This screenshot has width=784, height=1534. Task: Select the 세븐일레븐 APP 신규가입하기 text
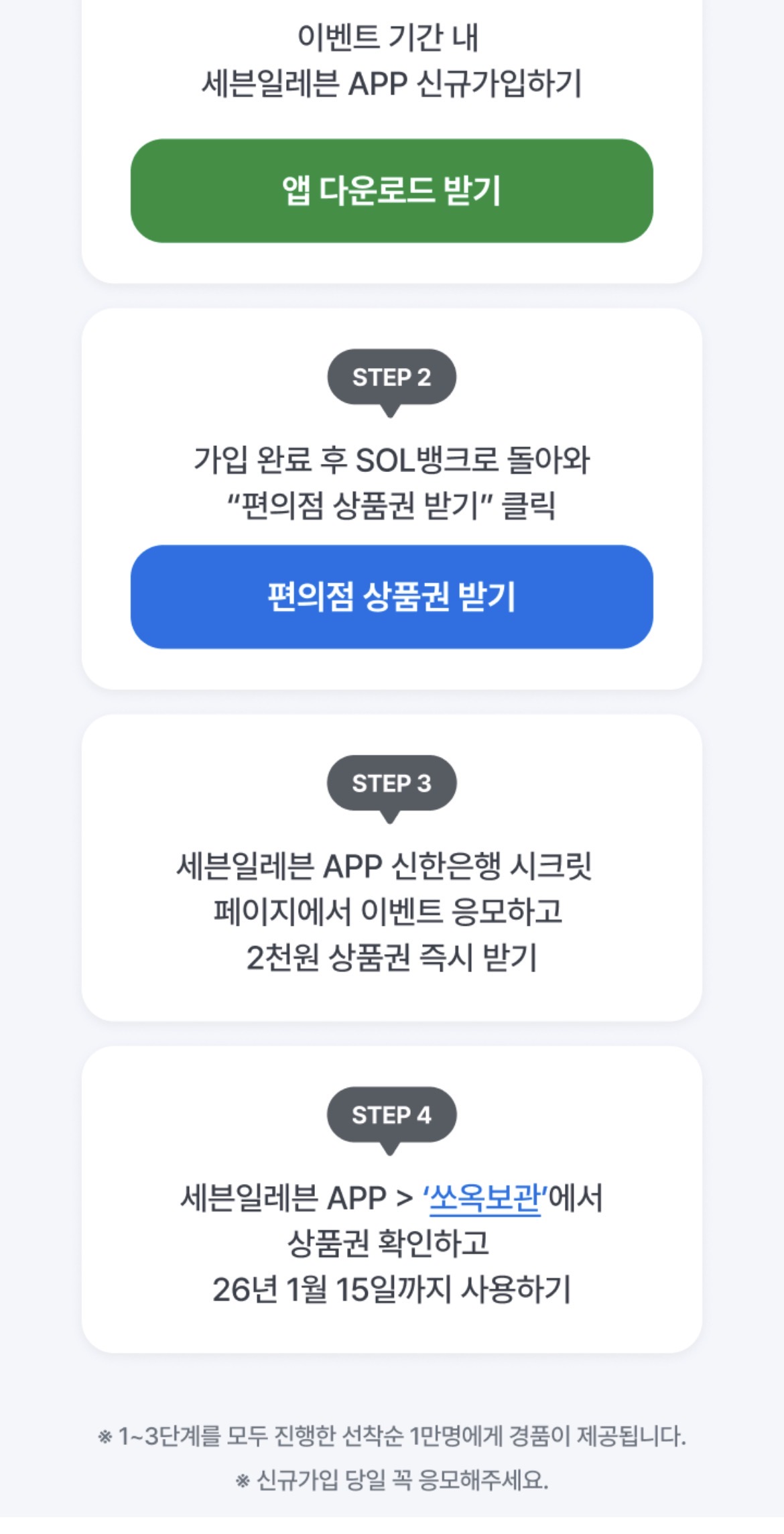pos(391,84)
